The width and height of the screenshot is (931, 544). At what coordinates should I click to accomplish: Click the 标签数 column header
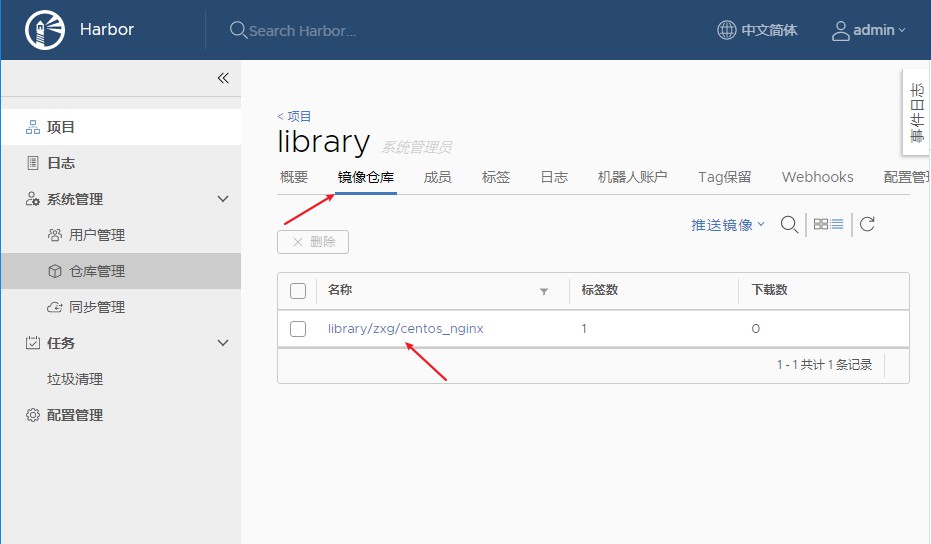pos(600,290)
